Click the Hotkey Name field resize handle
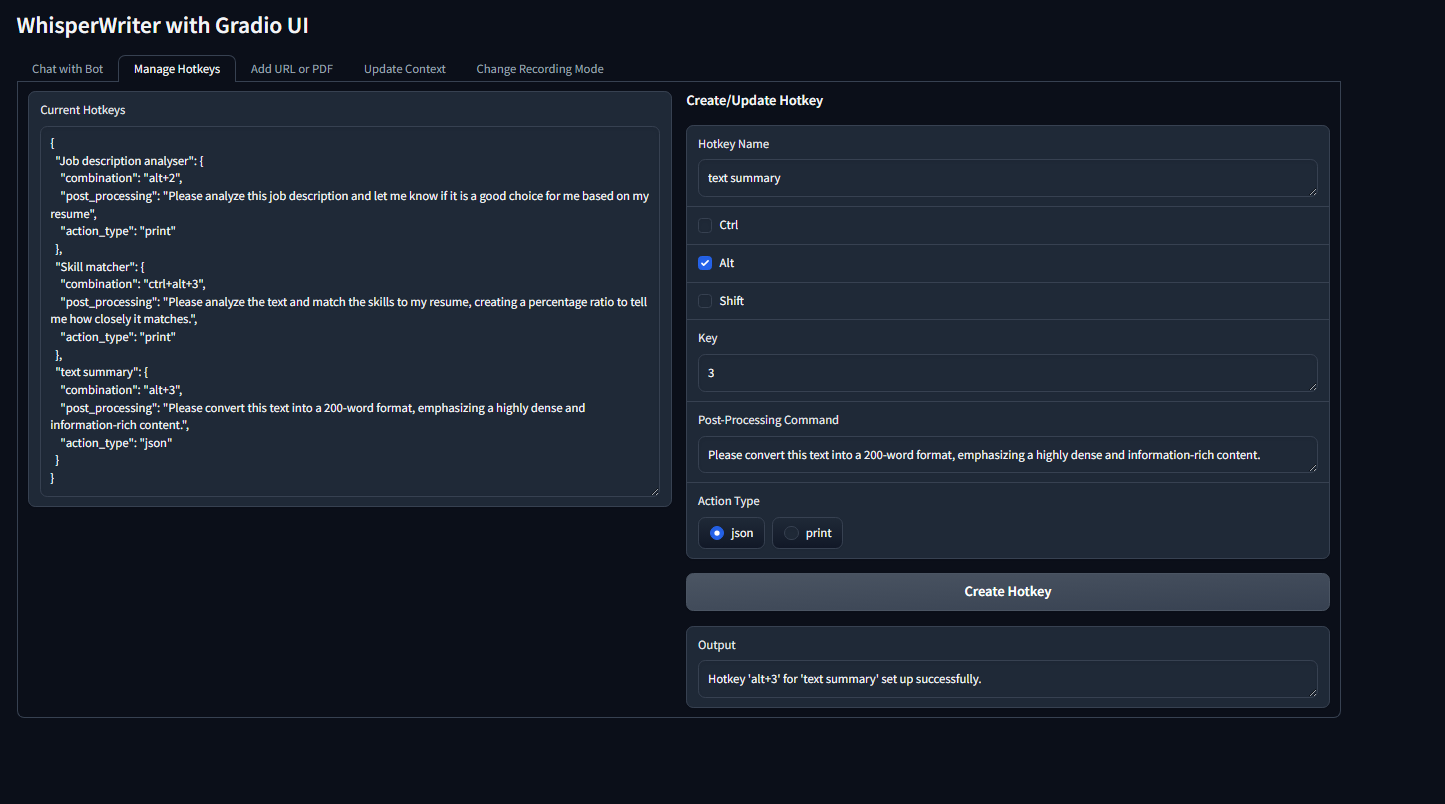This screenshot has width=1445, height=804. coord(1312,191)
